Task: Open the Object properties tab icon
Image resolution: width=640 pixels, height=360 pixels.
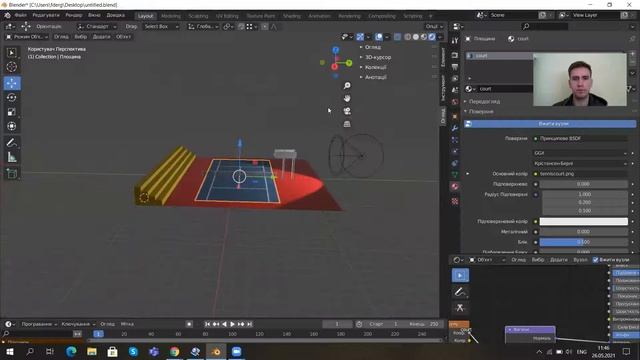Action: (x=455, y=117)
